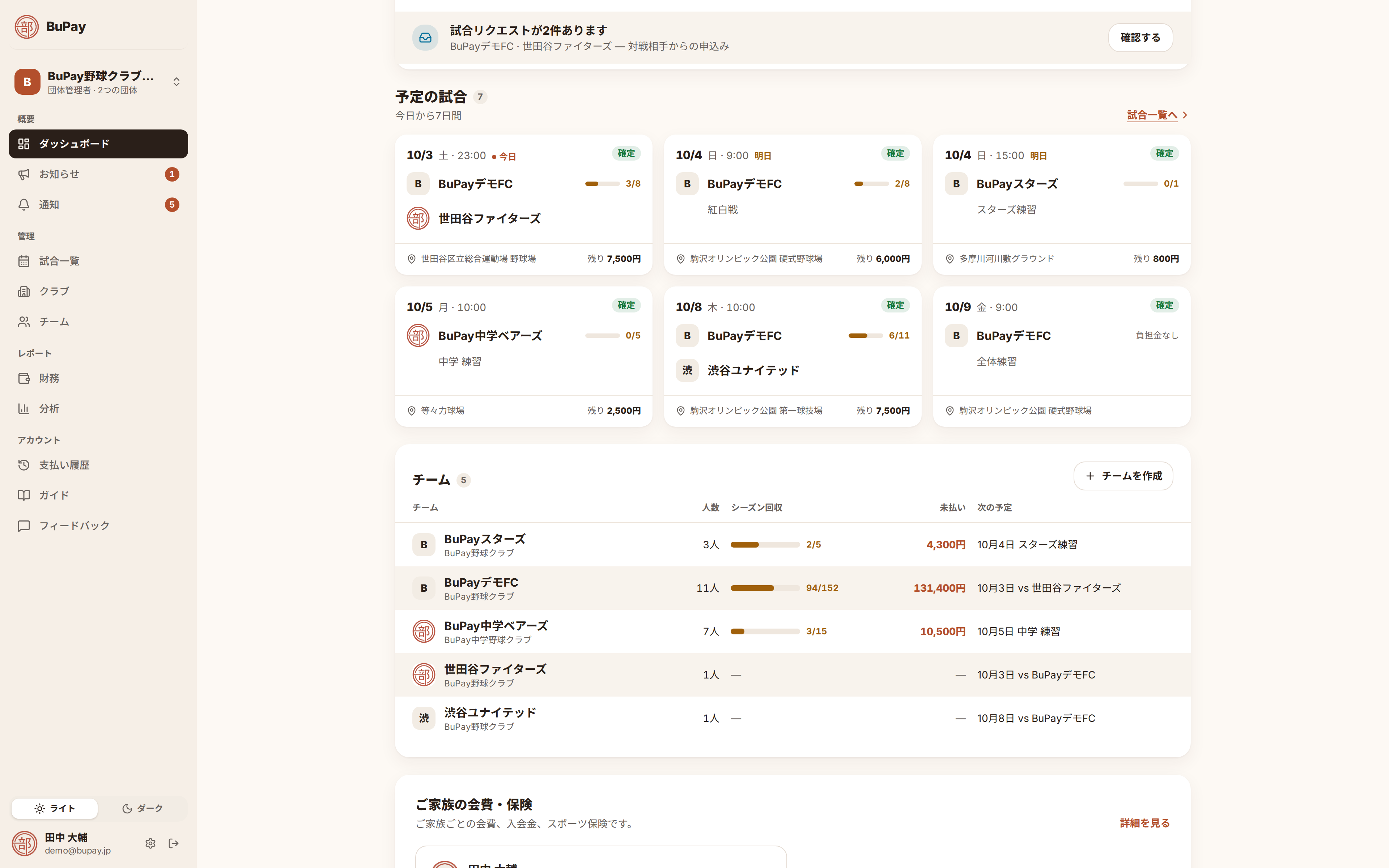Image resolution: width=1389 pixels, height=868 pixels.
Task: Click the 試合一覧 calendar icon in sidebar
Action: click(x=24, y=261)
